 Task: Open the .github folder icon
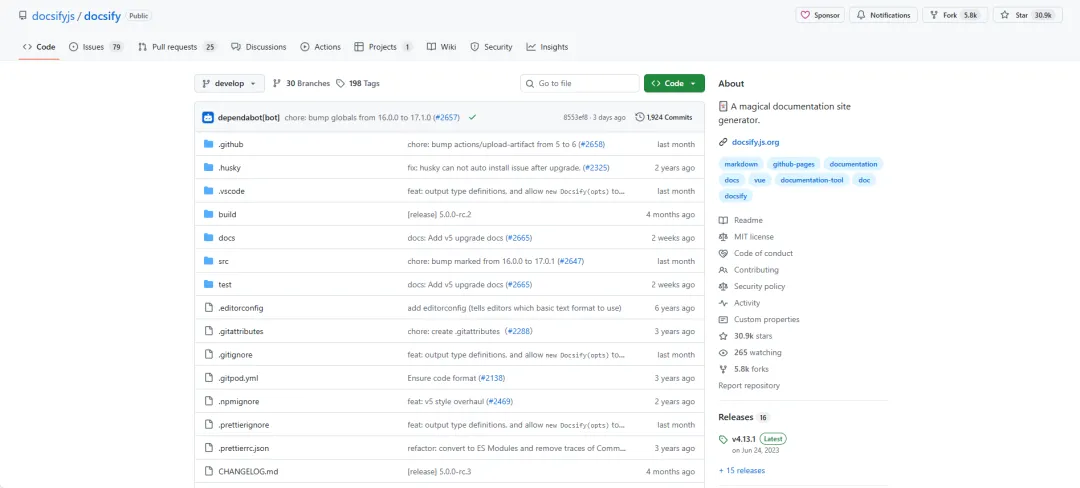point(209,145)
